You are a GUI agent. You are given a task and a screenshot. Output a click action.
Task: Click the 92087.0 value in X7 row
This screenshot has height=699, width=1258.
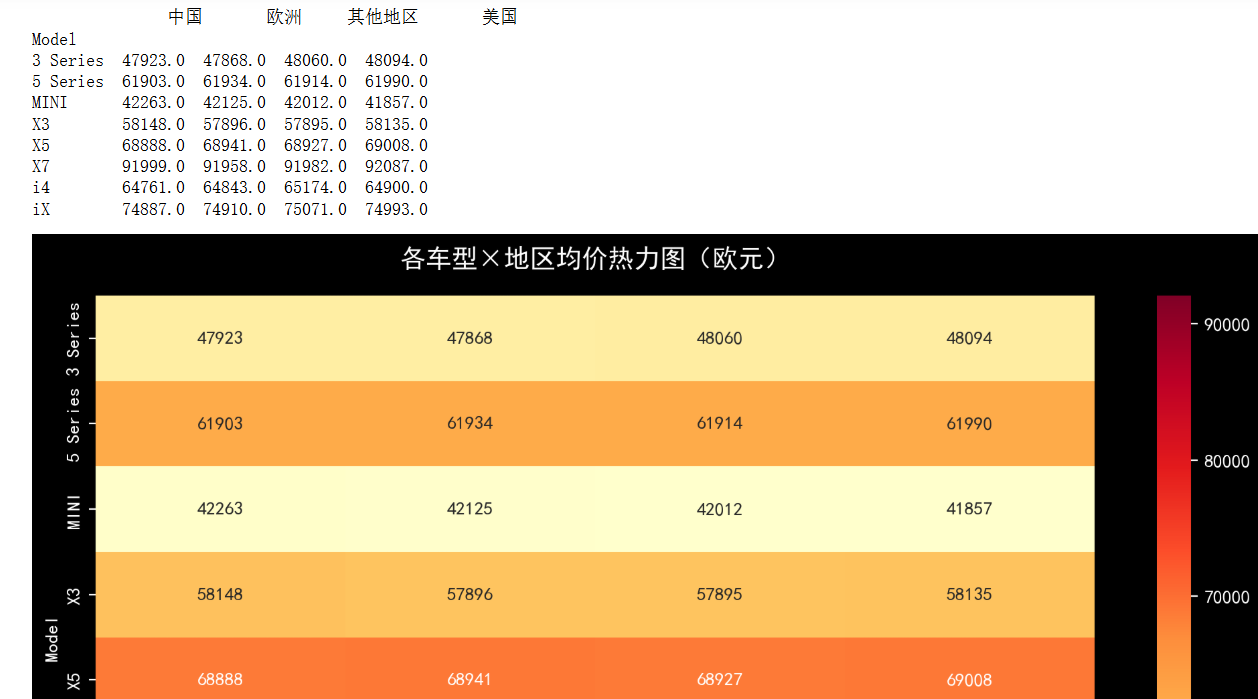pos(396,167)
